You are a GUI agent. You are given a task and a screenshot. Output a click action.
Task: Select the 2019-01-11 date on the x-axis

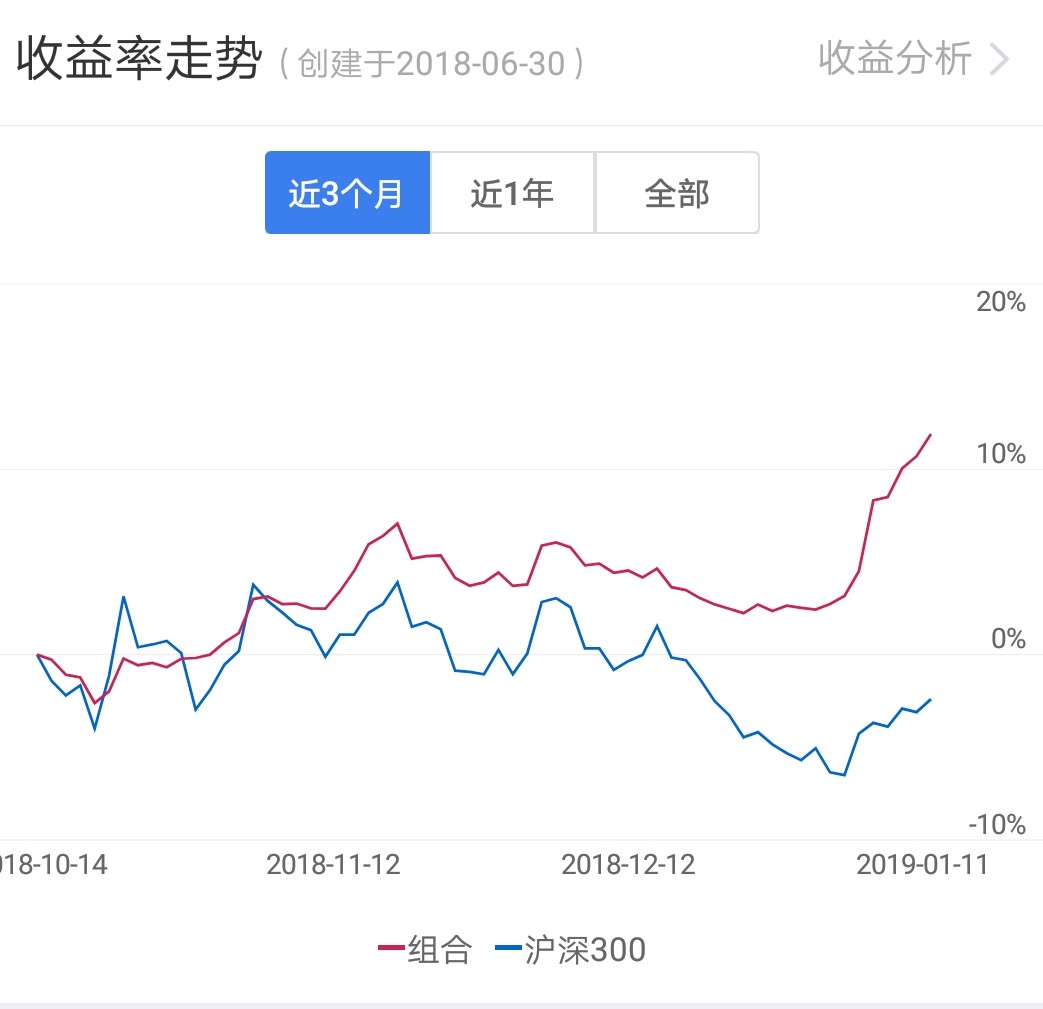pos(922,864)
